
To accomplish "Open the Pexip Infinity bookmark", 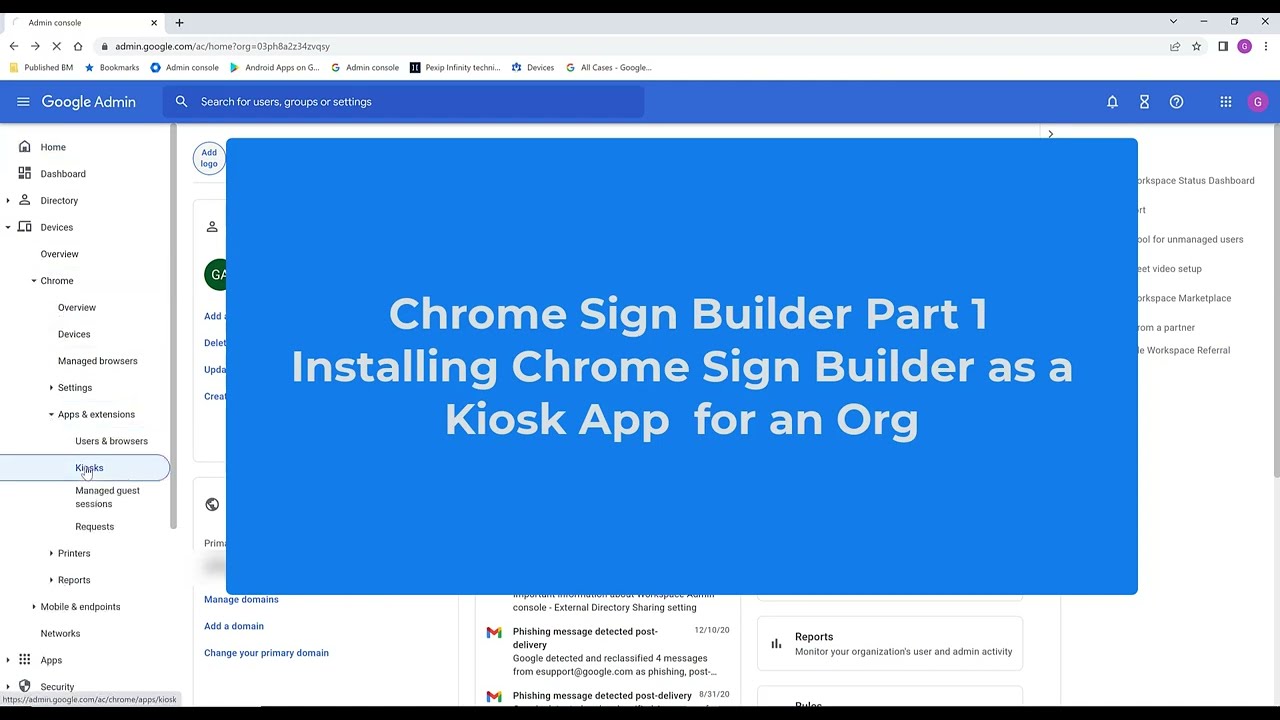I will pyautogui.click(x=455, y=67).
